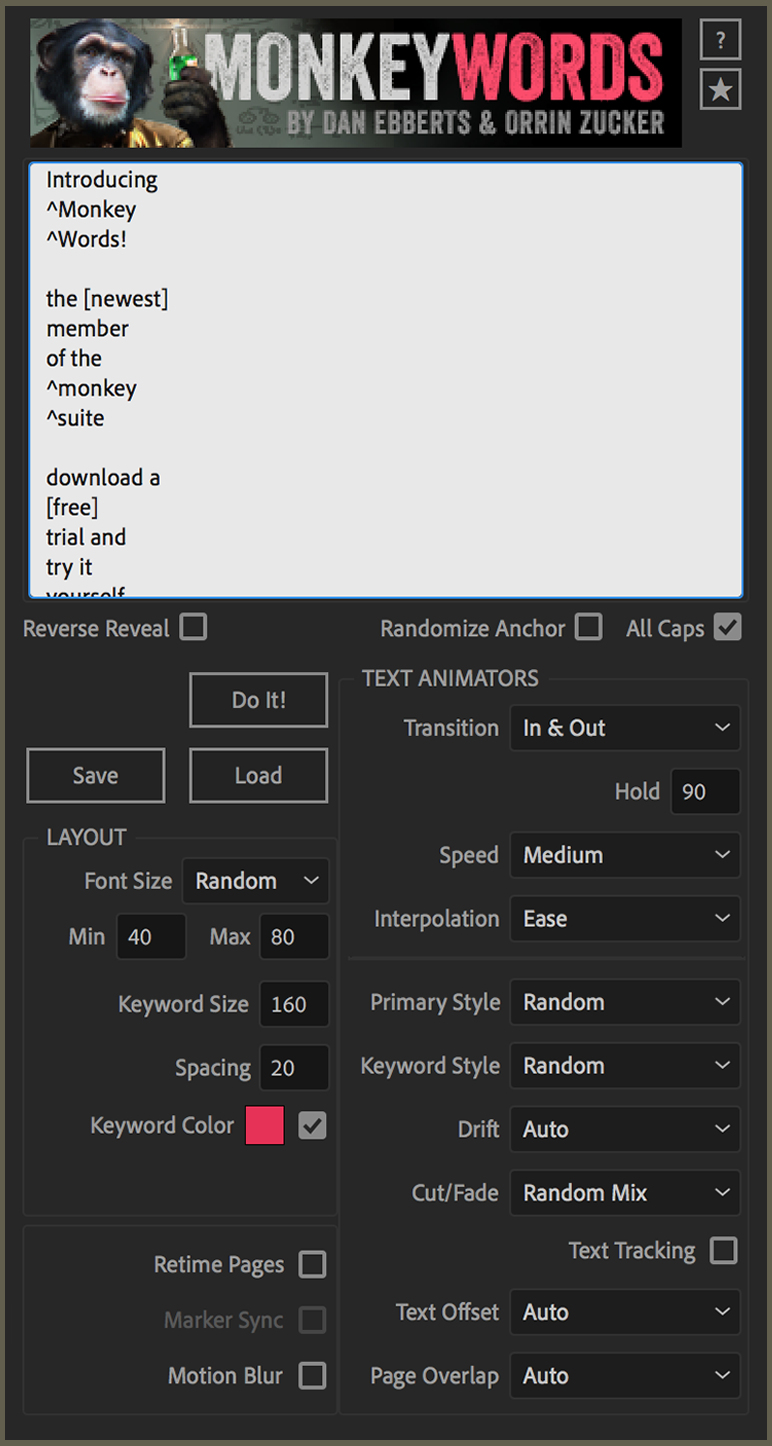This screenshot has height=1446, width=772.
Task: Click 'the [newest]' line in text area
Action: (x=107, y=299)
